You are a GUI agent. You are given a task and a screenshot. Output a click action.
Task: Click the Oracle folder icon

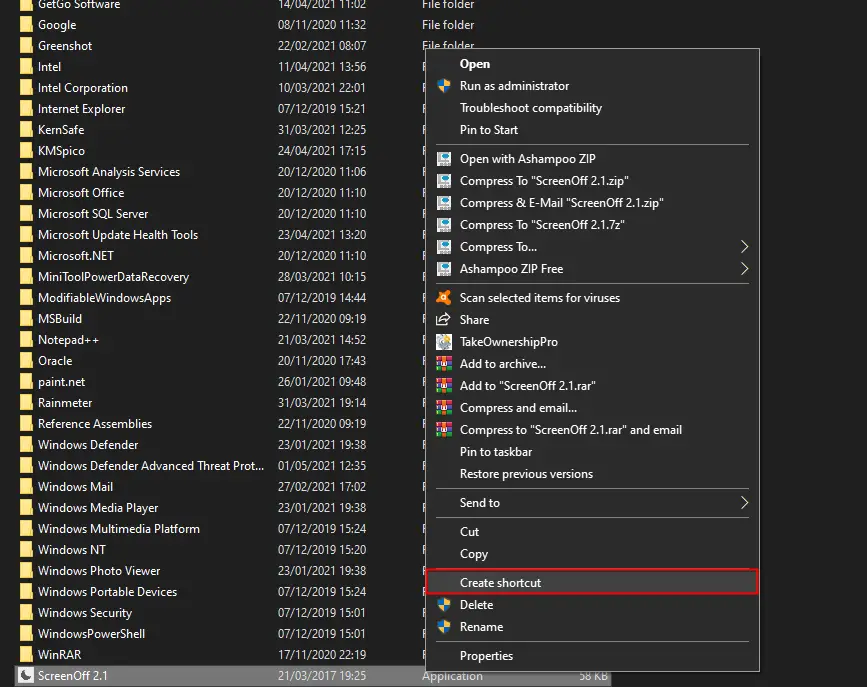pyautogui.click(x=25, y=361)
